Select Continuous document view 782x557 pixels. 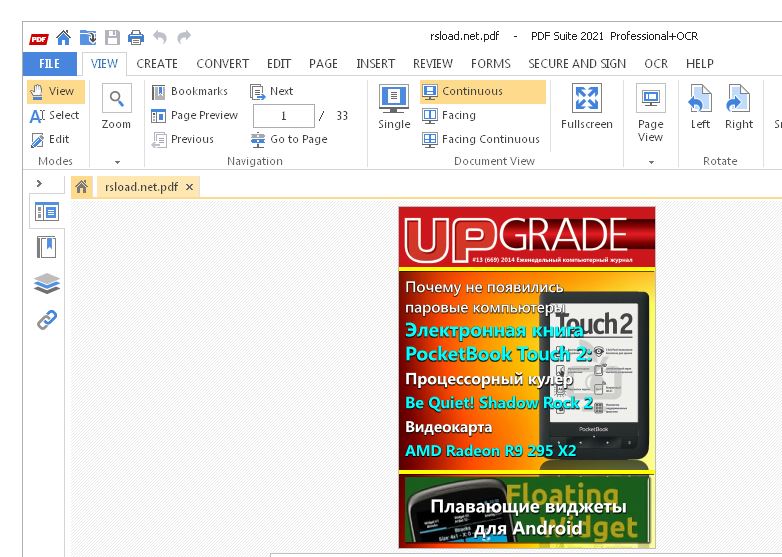tap(483, 91)
